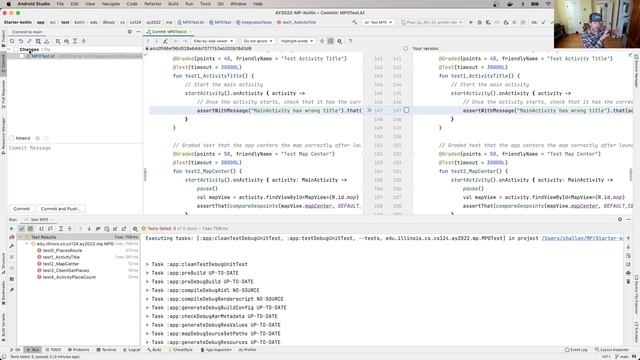Collapse the edu.illinois.cs.cs124.ay2022.mp.MP0 node
The image size is (640, 360).
pos(27,244)
